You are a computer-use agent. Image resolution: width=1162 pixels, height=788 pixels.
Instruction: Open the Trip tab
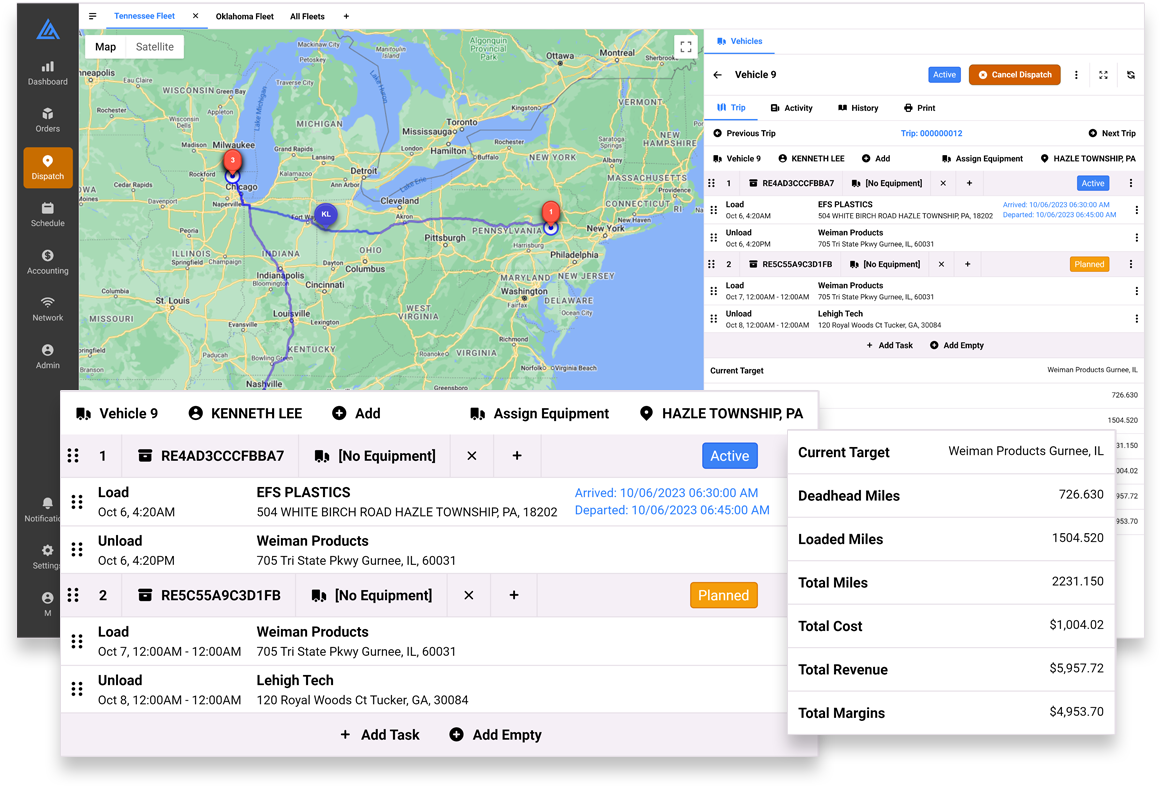coord(731,107)
